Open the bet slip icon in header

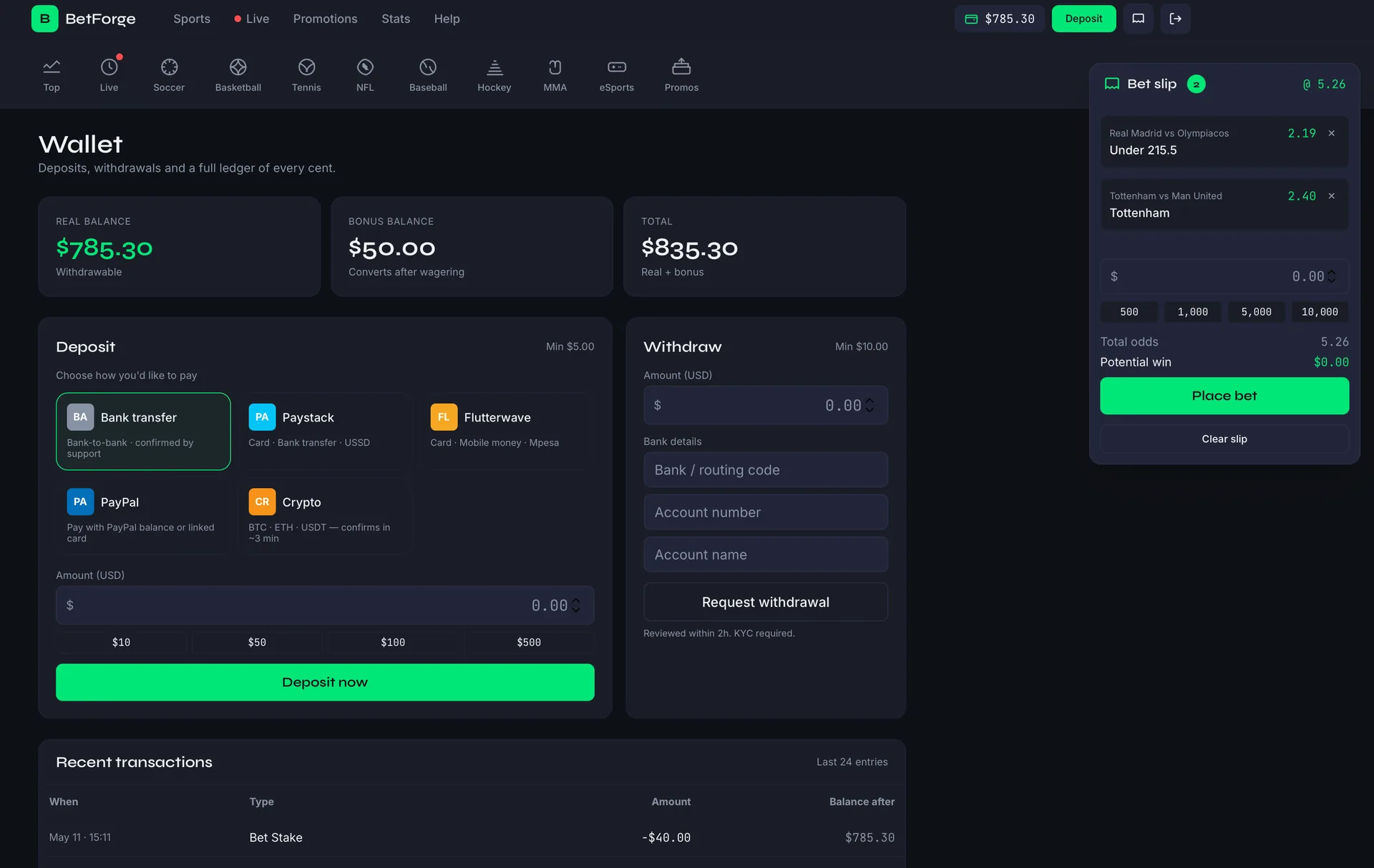pos(1138,19)
